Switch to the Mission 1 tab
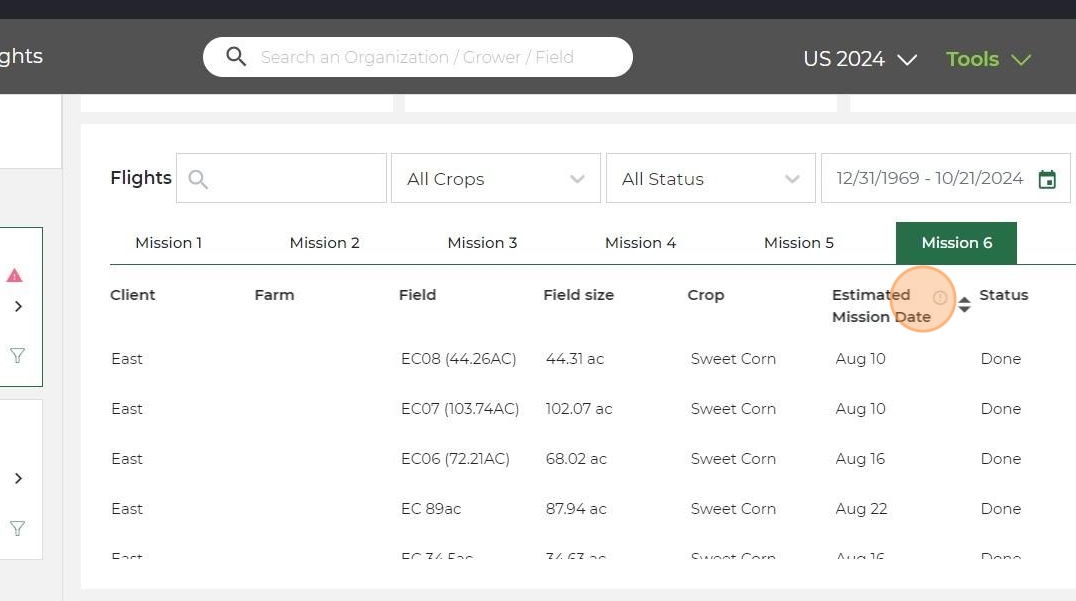Image resolution: width=1076 pixels, height=601 pixels. (168, 243)
